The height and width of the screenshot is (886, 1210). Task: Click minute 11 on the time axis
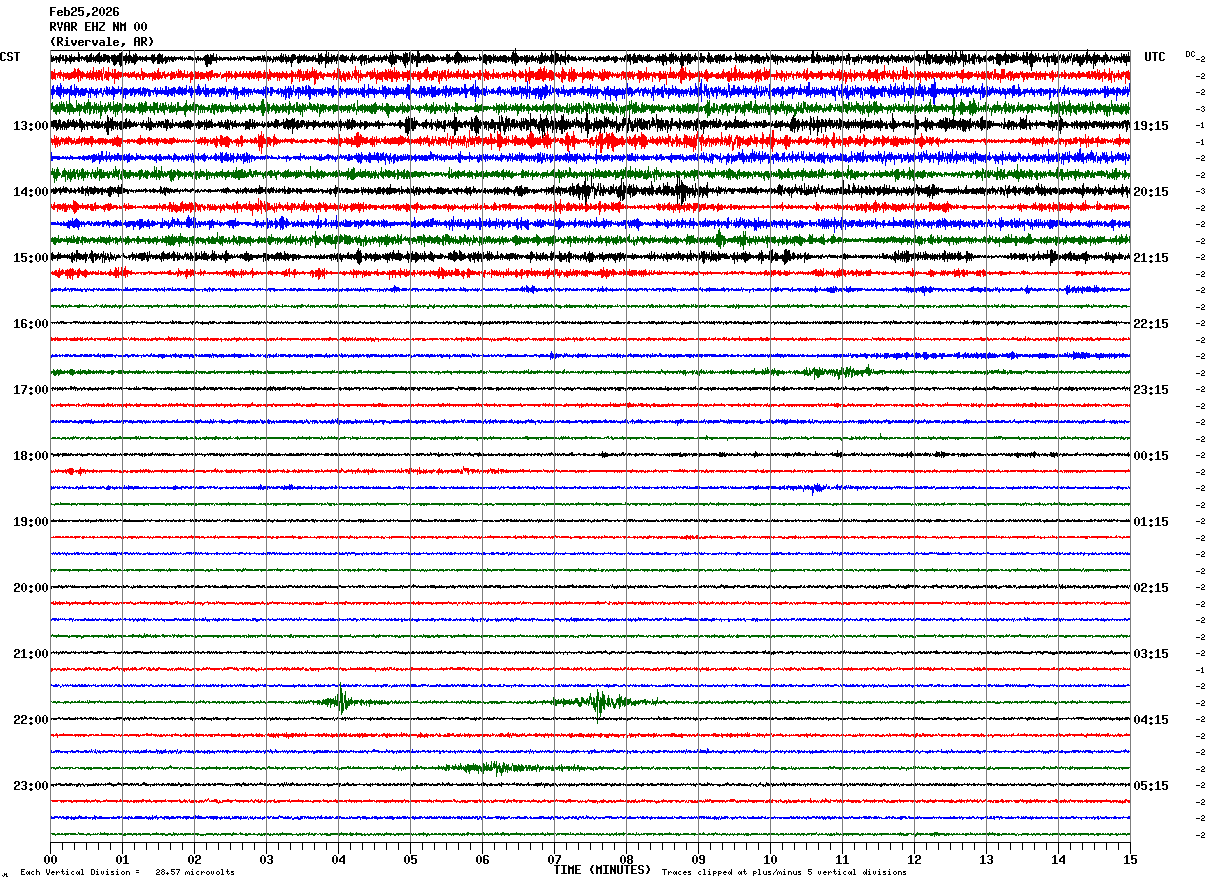tap(842, 859)
